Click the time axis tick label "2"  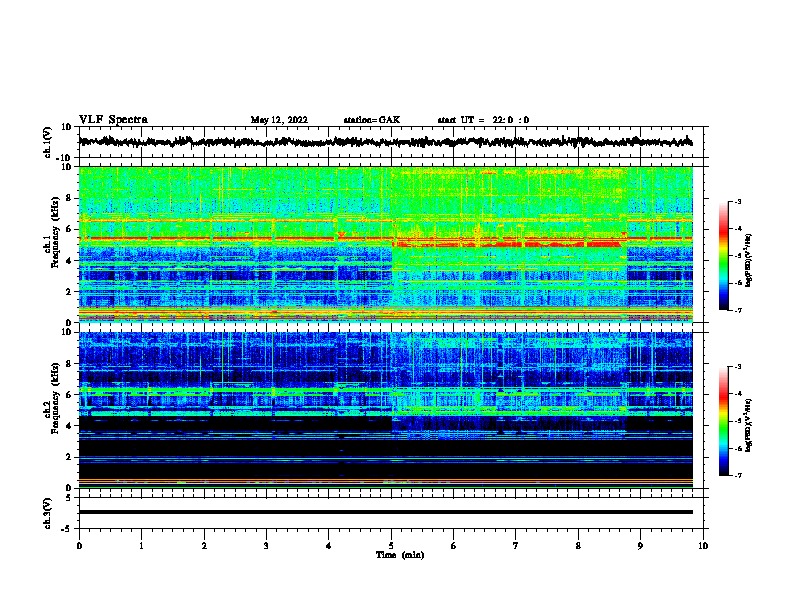204,546
